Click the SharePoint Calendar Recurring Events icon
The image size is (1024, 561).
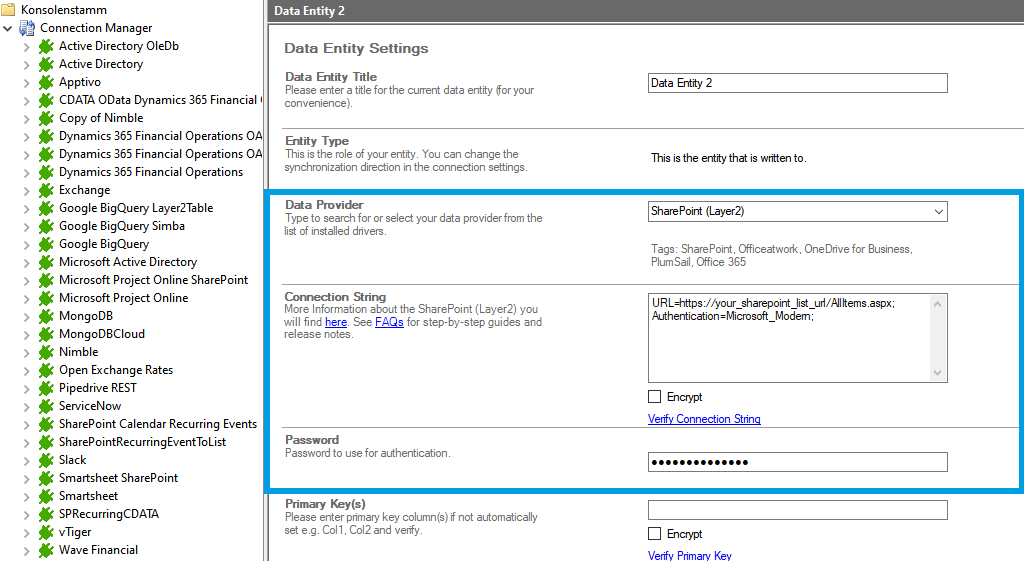click(x=46, y=425)
